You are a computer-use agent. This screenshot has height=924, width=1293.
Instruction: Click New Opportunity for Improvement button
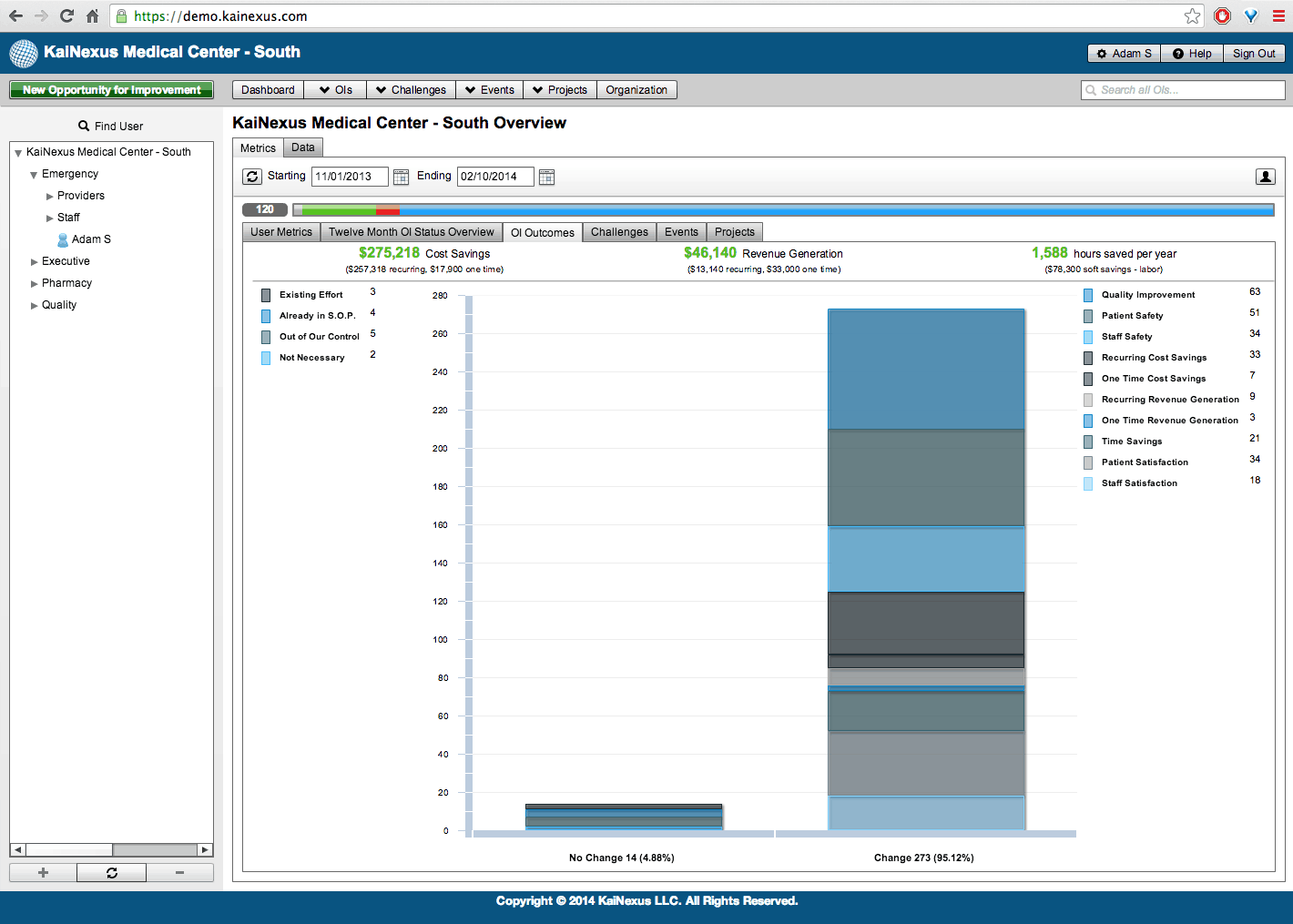(111, 90)
